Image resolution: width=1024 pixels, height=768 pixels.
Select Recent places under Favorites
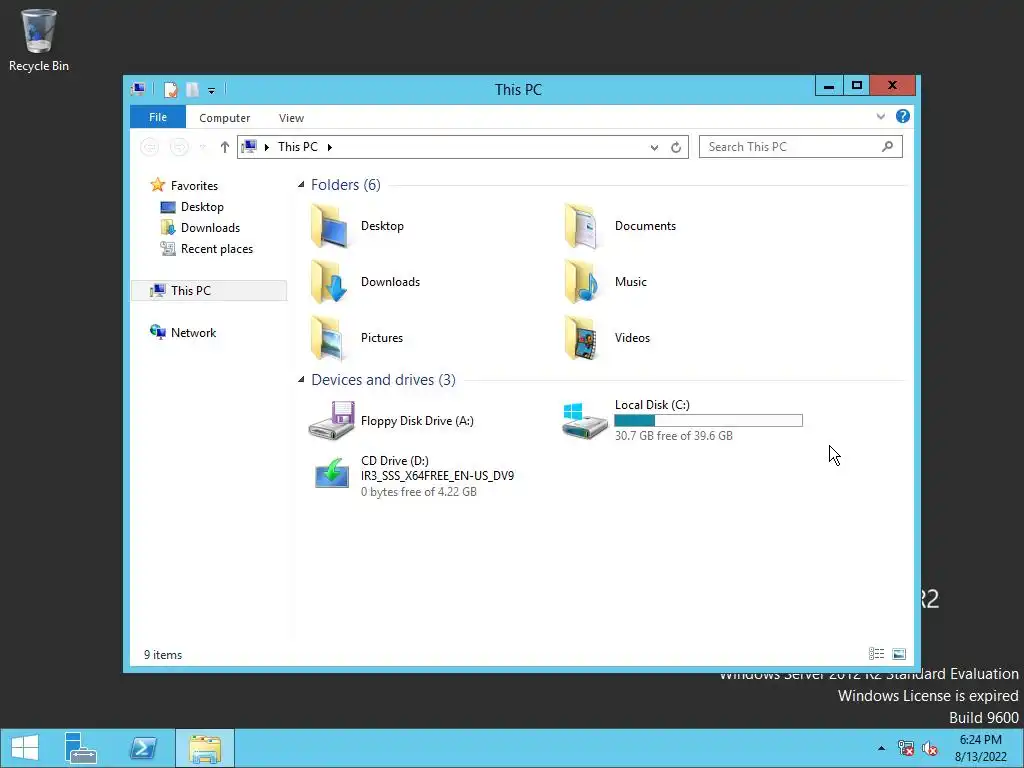[x=217, y=249]
